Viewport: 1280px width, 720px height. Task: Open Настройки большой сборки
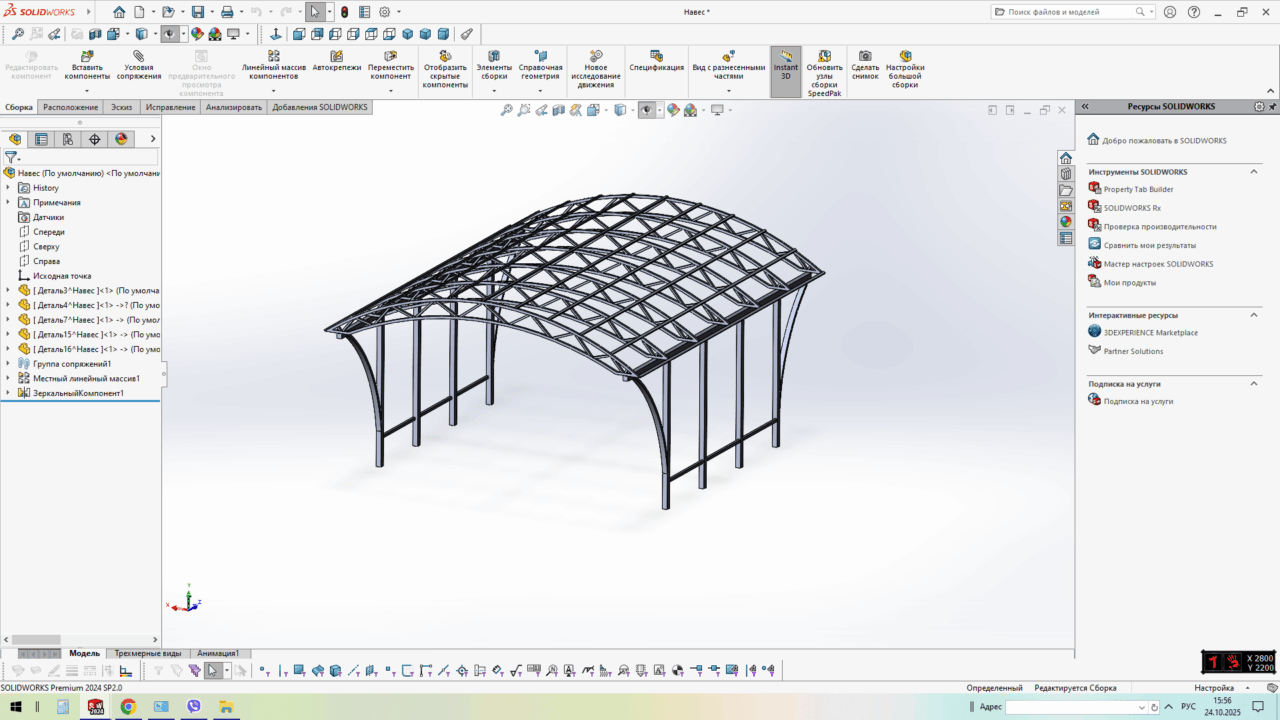tap(905, 57)
